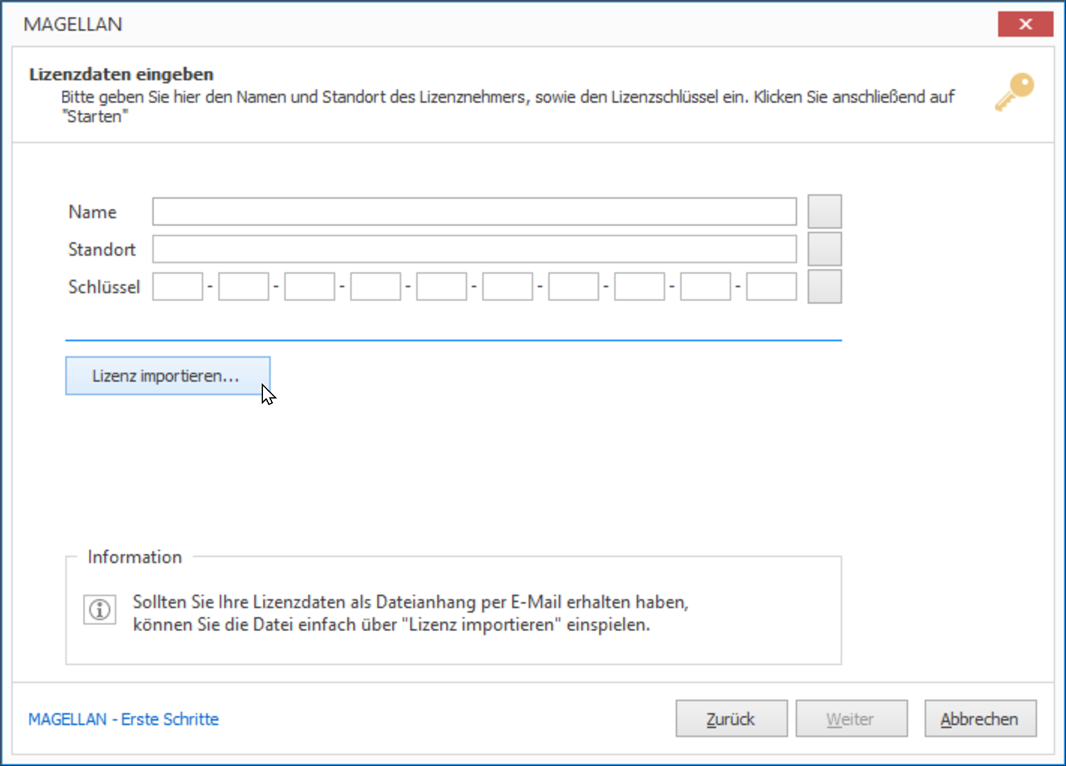Click into the Name text field
Screen dimensions: 1066x766
(x=475, y=211)
